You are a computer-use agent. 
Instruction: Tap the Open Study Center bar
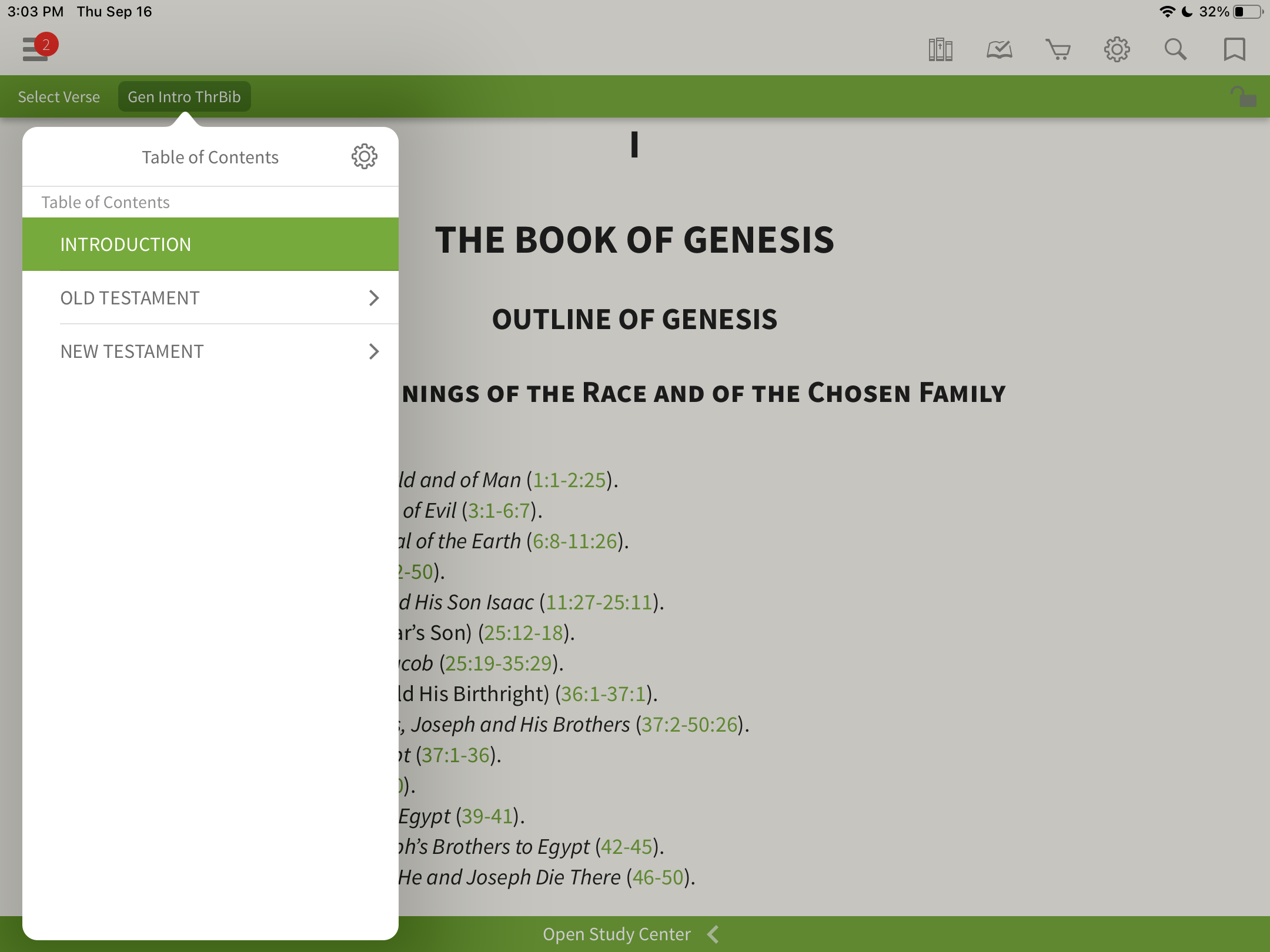click(x=616, y=934)
